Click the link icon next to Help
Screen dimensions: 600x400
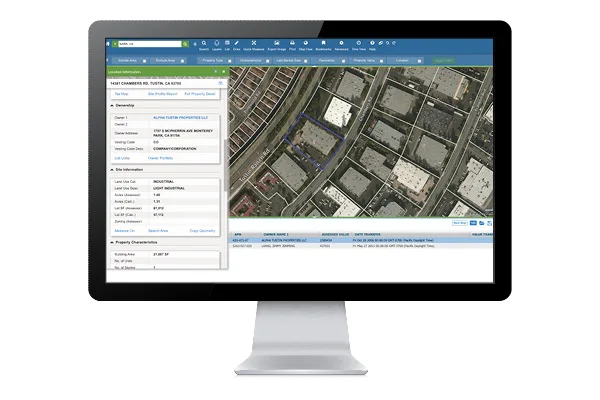point(381,43)
